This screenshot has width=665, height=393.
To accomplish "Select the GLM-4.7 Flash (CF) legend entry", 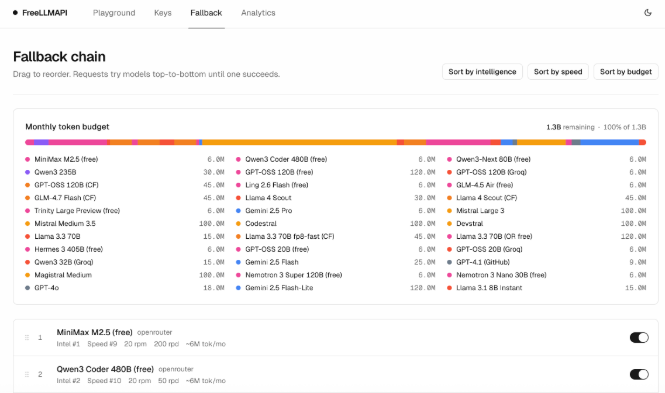I will [125, 198].
